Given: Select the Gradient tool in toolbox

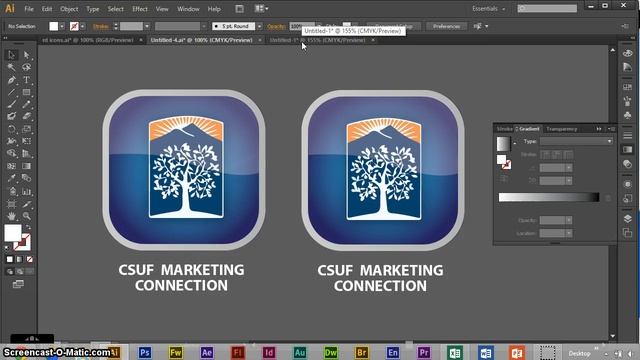Looking at the screenshot, I should [27, 166].
